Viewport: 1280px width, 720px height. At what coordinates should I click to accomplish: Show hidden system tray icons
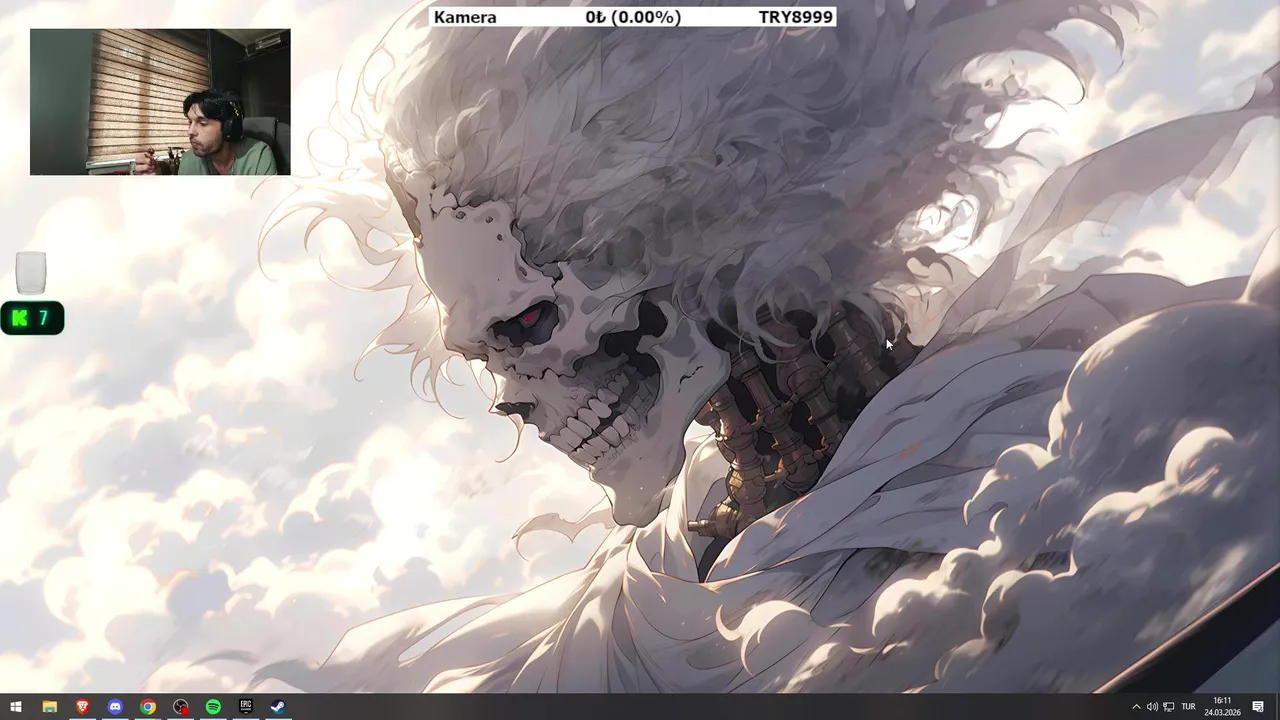[x=1136, y=707]
